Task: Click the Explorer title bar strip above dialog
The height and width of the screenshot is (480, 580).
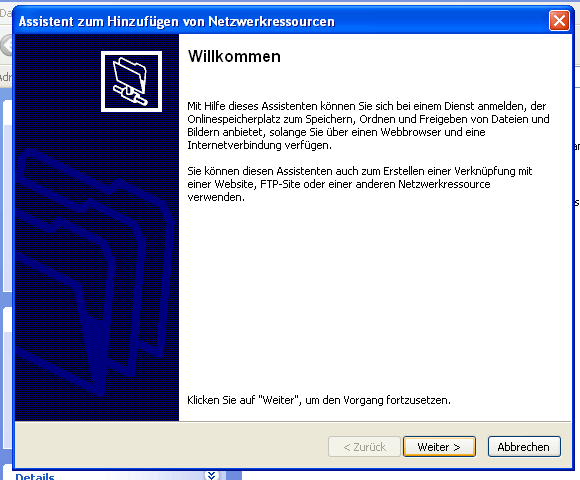Action: (290, 1)
